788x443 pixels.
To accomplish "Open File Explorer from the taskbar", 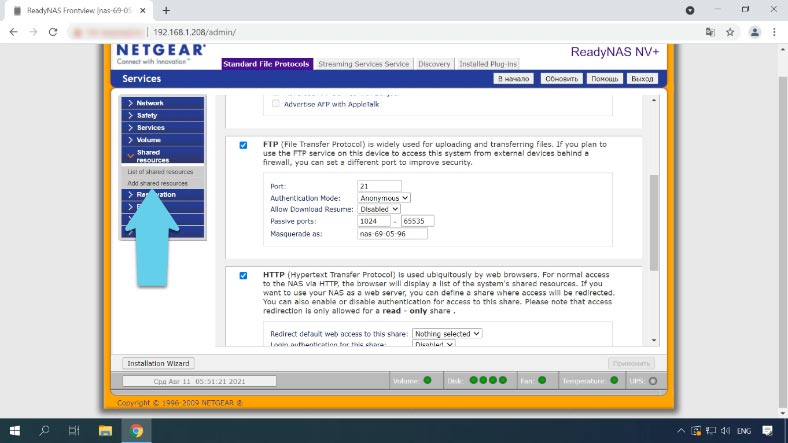I will tap(105, 430).
